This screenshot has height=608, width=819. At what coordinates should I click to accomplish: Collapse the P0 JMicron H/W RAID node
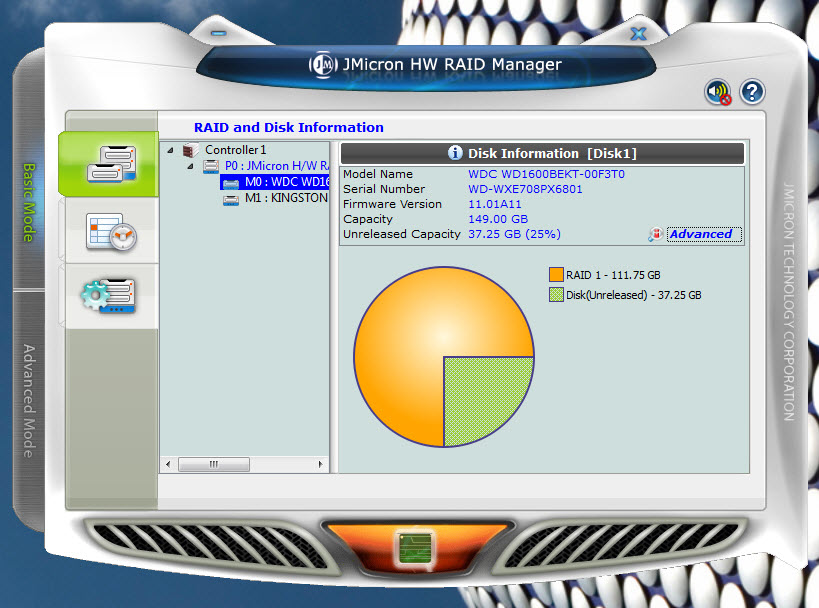(191, 167)
